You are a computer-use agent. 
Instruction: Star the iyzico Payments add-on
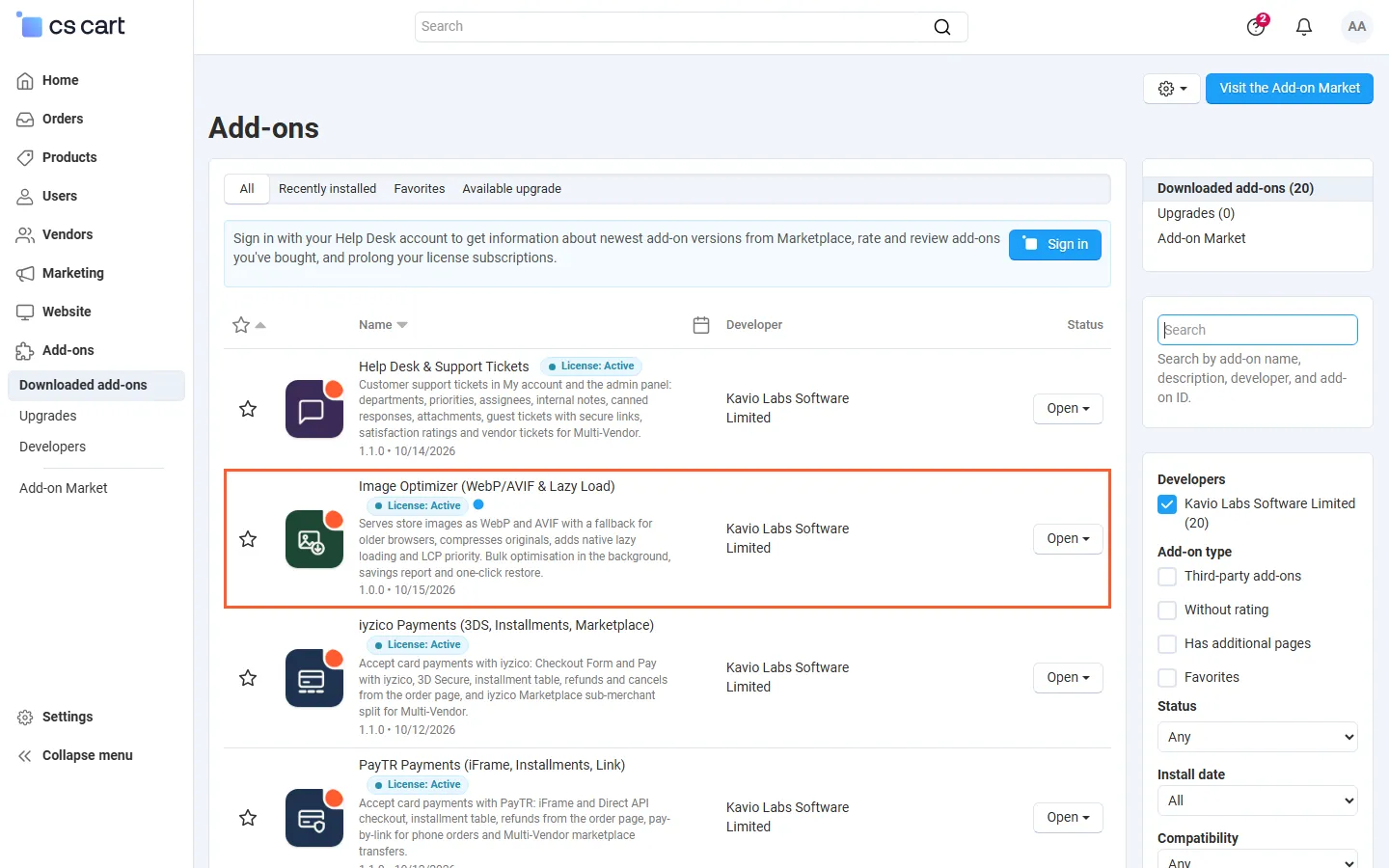[248, 678]
